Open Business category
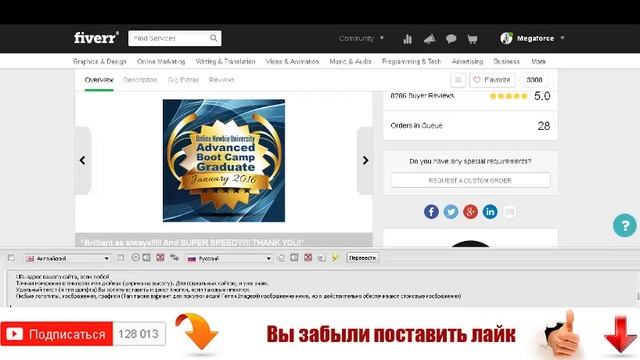Screen dimensions: 640x360 [507, 61]
